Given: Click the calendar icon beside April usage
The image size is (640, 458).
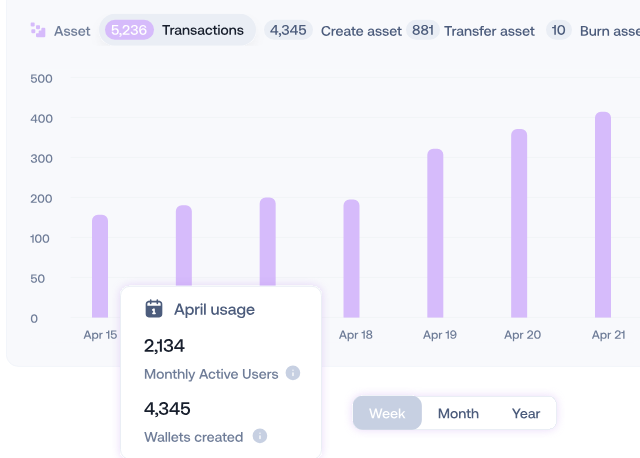Looking at the screenshot, I should pos(154,309).
